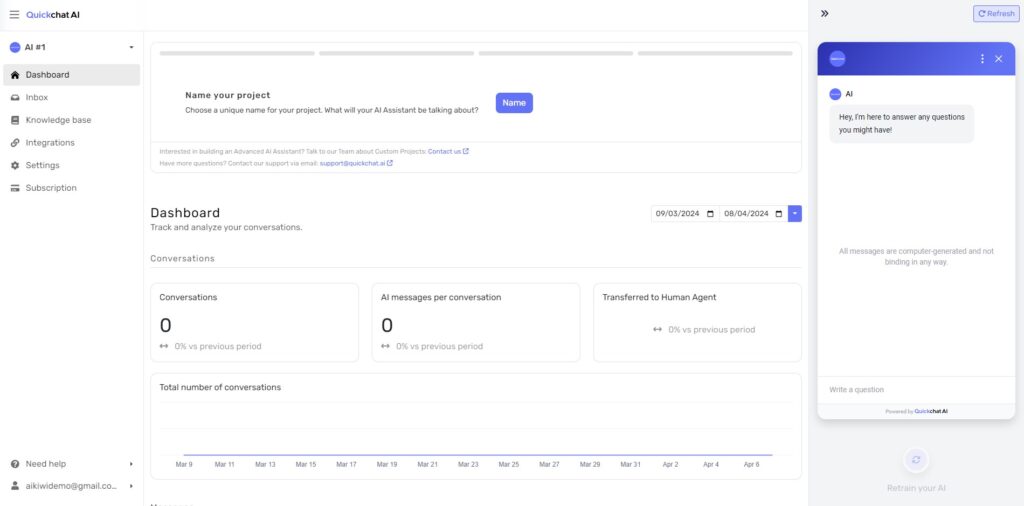1024x506 pixels.
Task: Open the chat widget three-dot options menu
Action: point(982,59)
